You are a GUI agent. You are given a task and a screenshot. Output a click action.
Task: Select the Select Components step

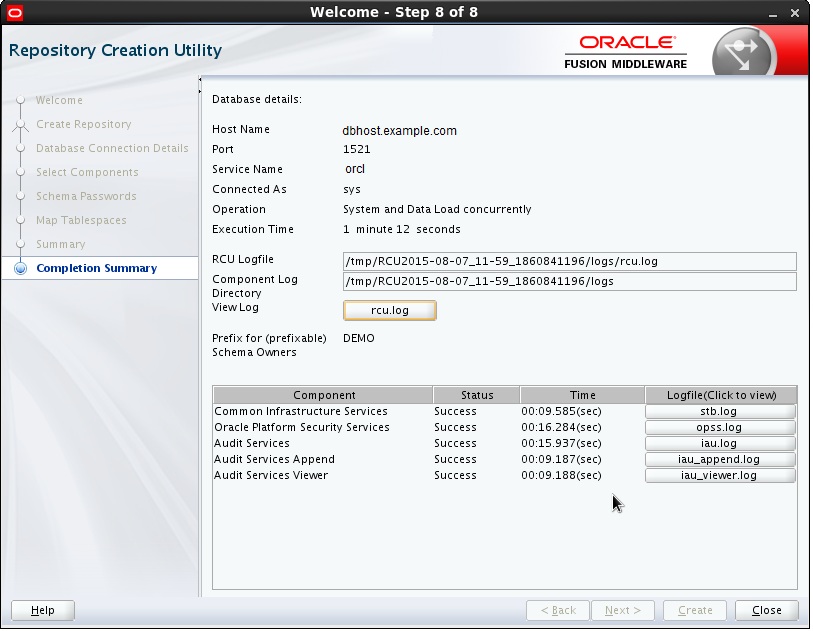[x=87, y=172]
